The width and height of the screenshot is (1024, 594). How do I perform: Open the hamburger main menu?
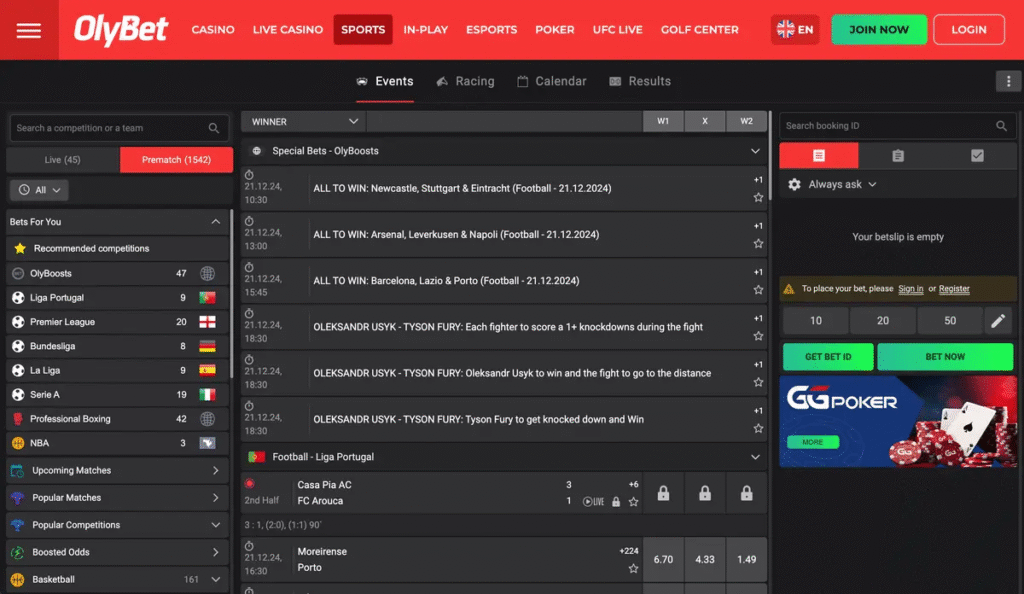29,30
